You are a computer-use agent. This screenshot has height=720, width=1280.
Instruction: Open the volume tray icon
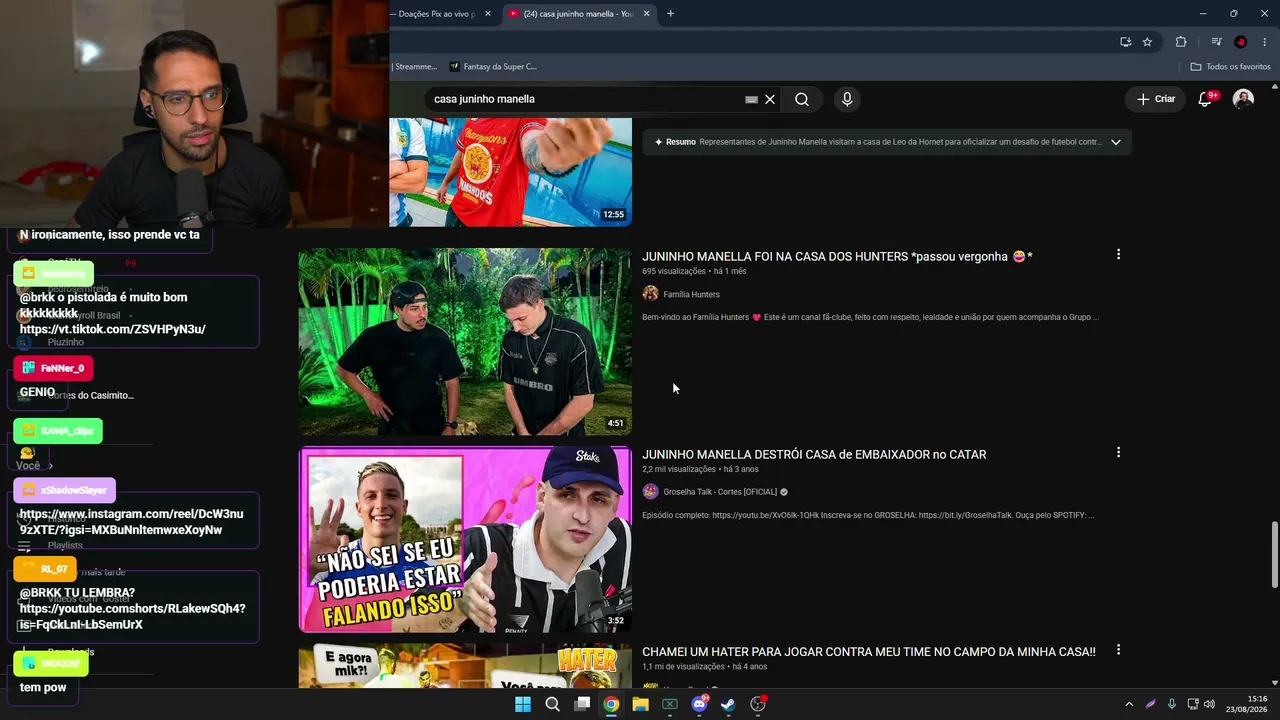[x=1209, y=704]
